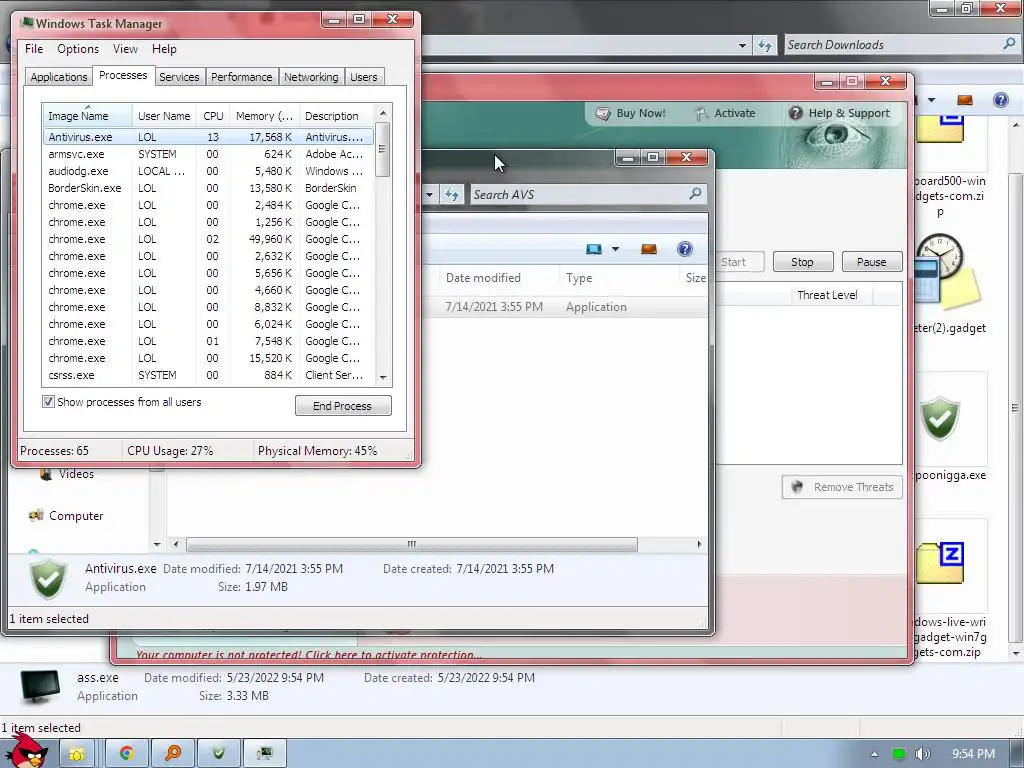Viewport: 1024px width, 768px height.
Task: Click the disabled Start scan button
Action: 739,262
